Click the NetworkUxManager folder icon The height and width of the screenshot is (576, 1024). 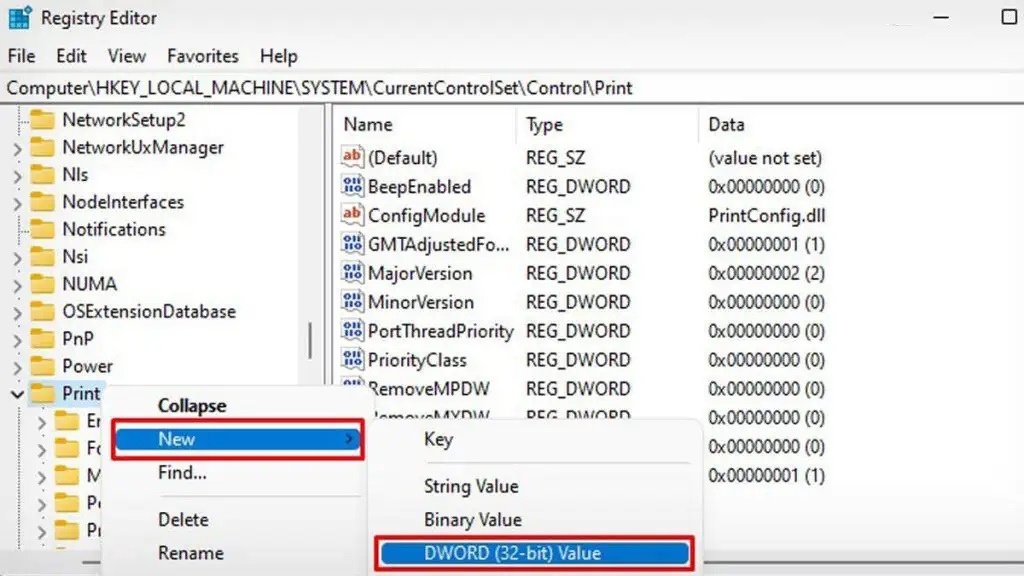pyautogui.click(x=42, y=147)
